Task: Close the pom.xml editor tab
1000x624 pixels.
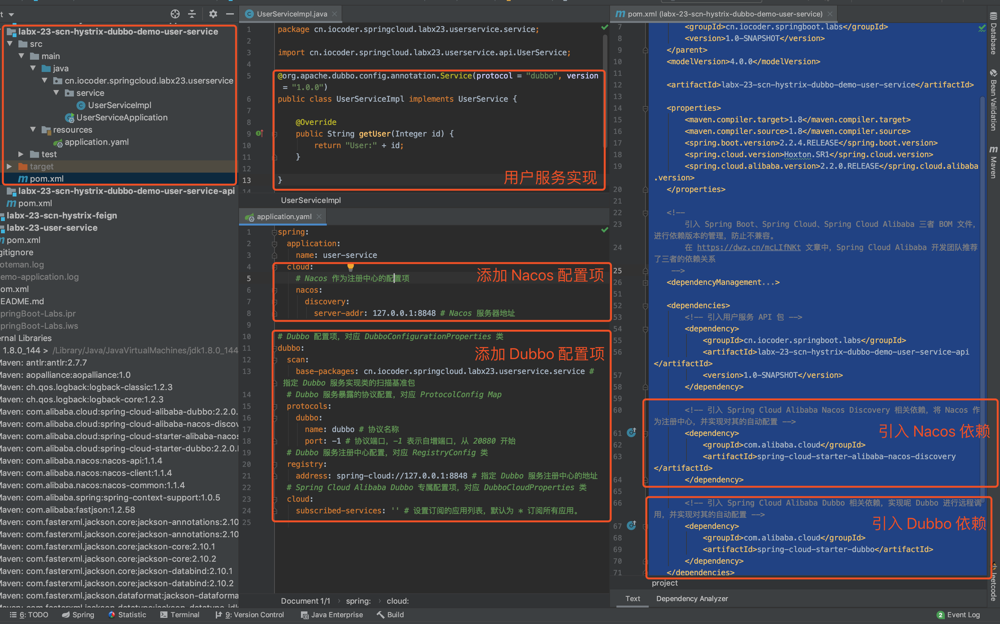Action: click(x=830, y=13)
